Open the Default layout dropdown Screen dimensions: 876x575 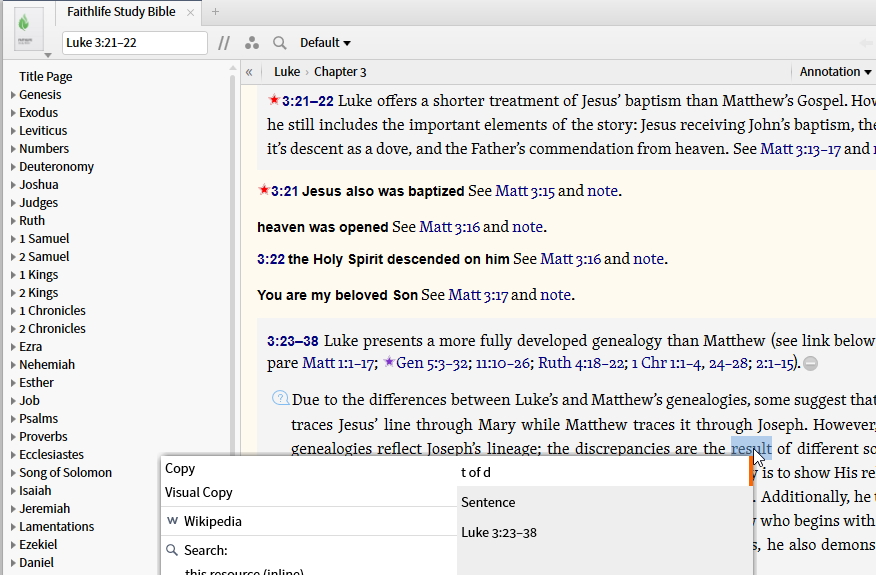pyautogui.click(x=325, y=43)
